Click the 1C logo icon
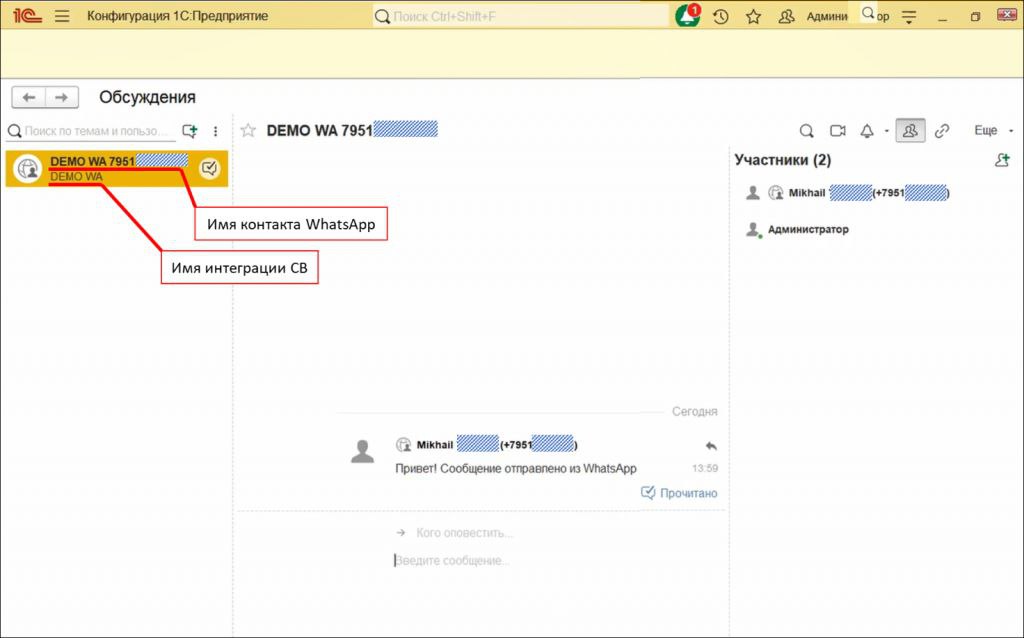This screenshot has width=1024, height=638. [27, 16]
